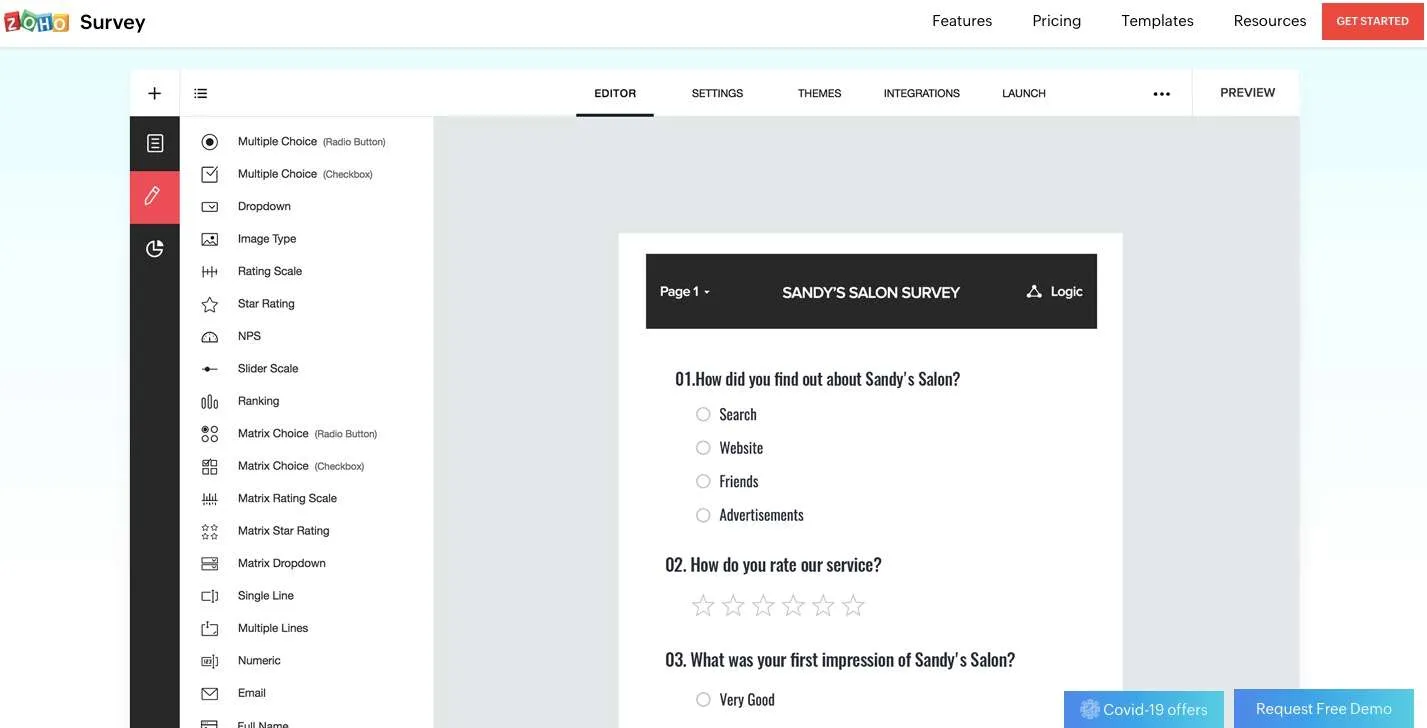This screenshot has height=728, width=1427.
Task: Open the survey pages document icon
Action: point(155,143)
